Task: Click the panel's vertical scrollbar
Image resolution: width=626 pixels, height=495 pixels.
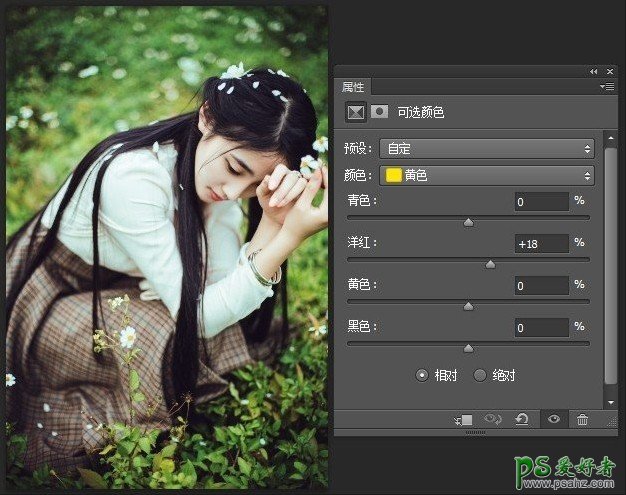Action: [x=610, y=260]
